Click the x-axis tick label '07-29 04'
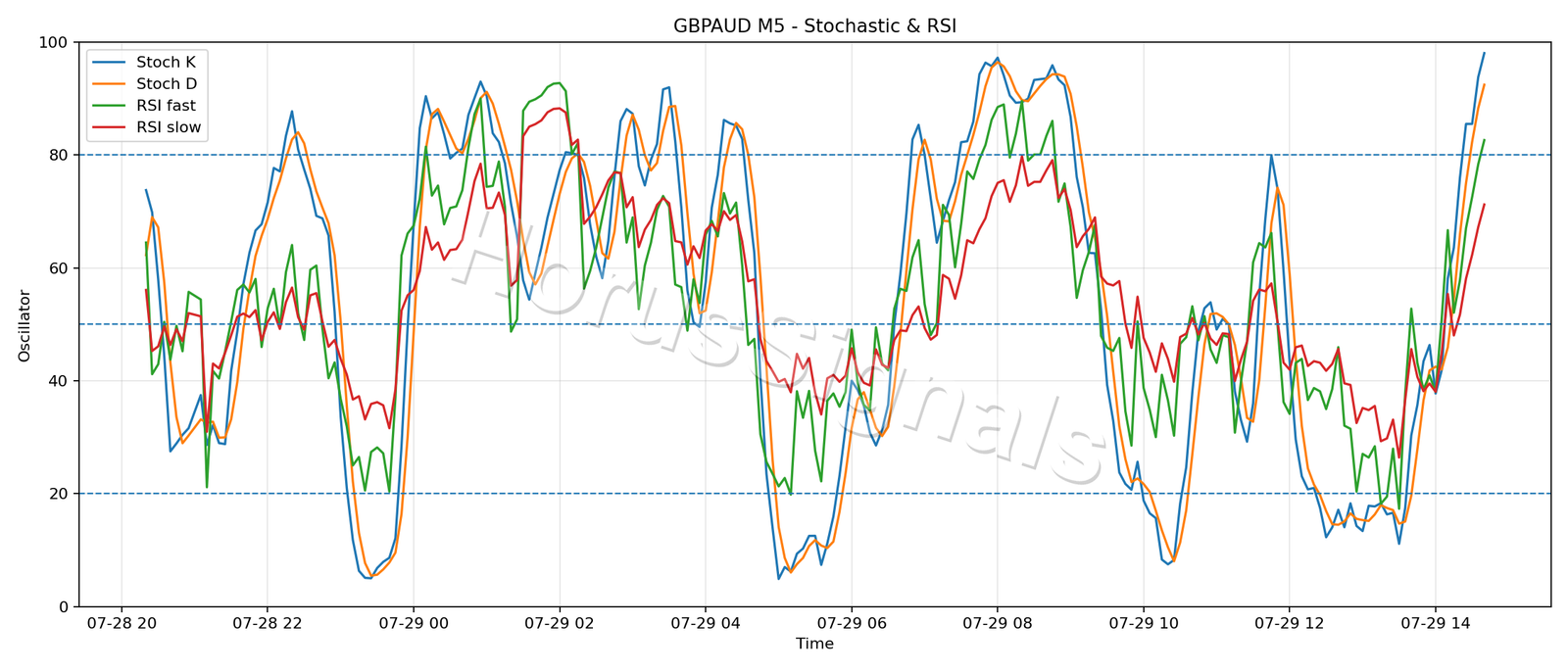 tap(705, 623)
